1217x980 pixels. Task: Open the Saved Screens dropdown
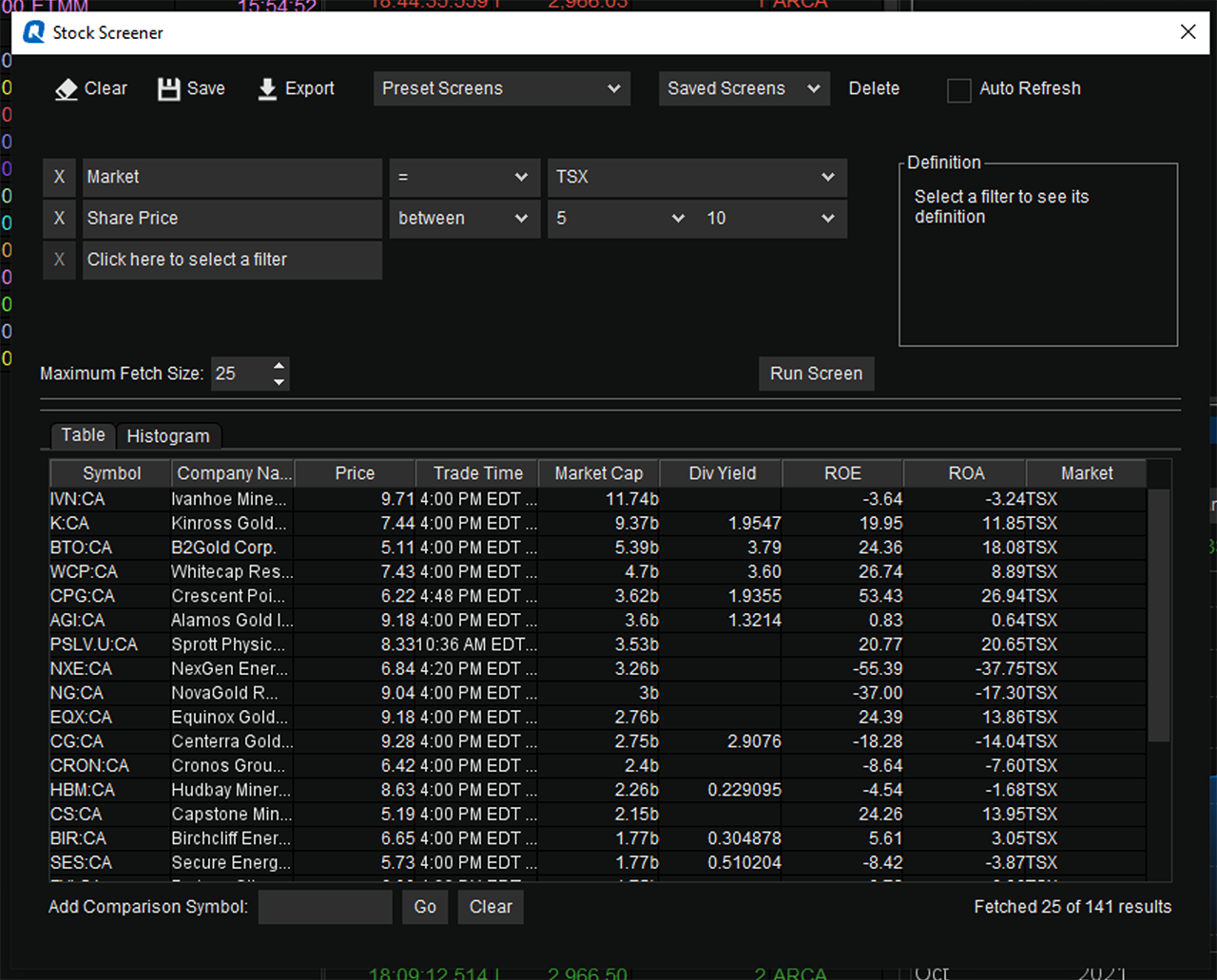tap(744, 88)
